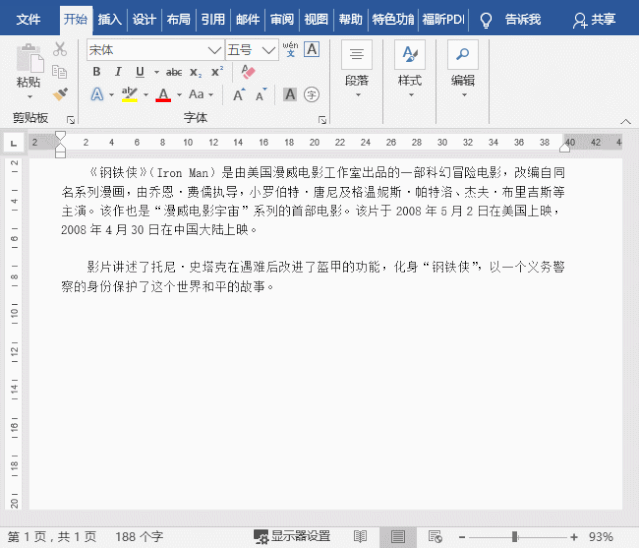Apply yellow highlight color
This screenshot has width=639, height=548.
pos(130,95)
